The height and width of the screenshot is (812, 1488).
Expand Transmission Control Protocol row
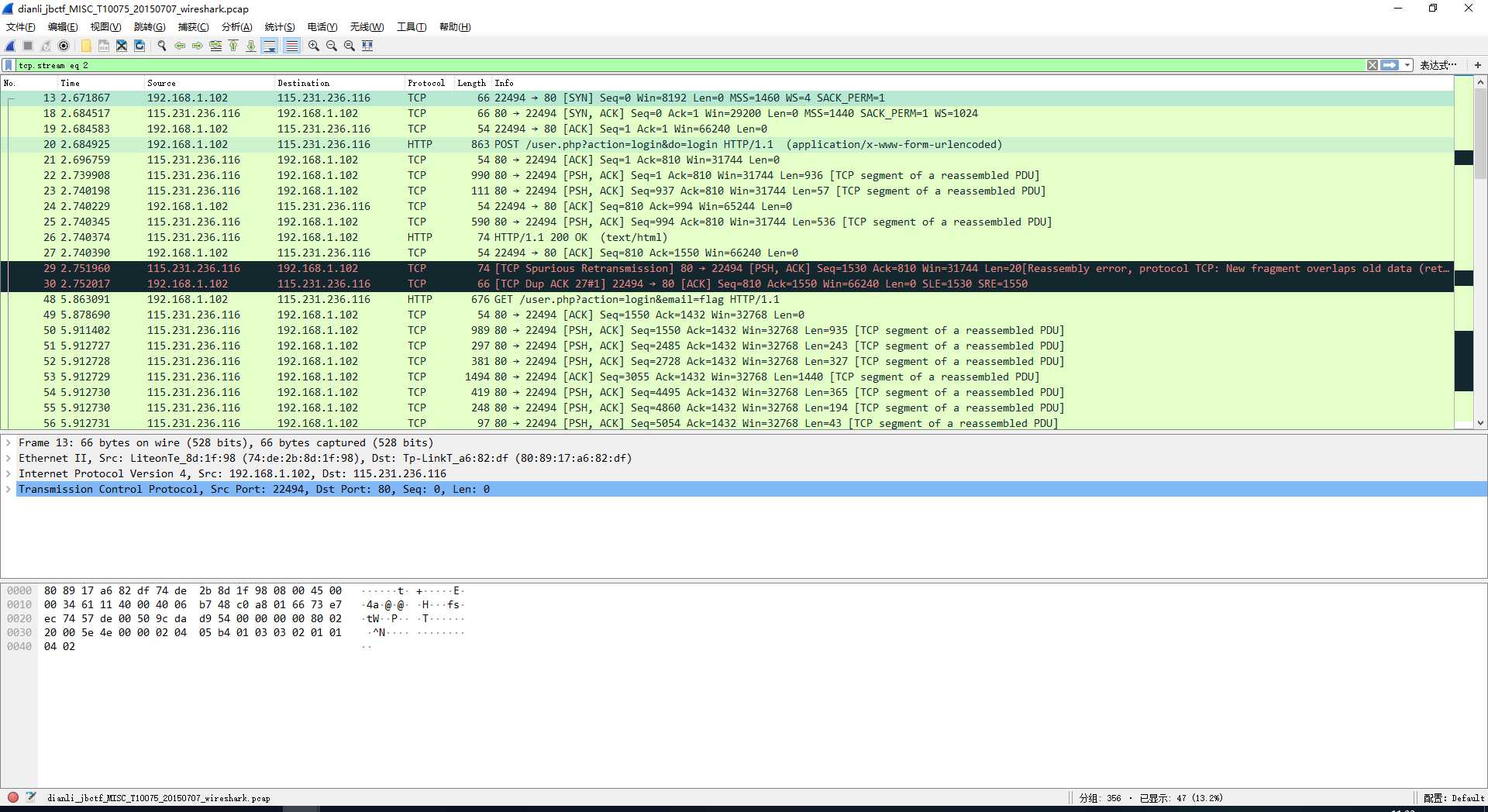[x=9, y=489]
